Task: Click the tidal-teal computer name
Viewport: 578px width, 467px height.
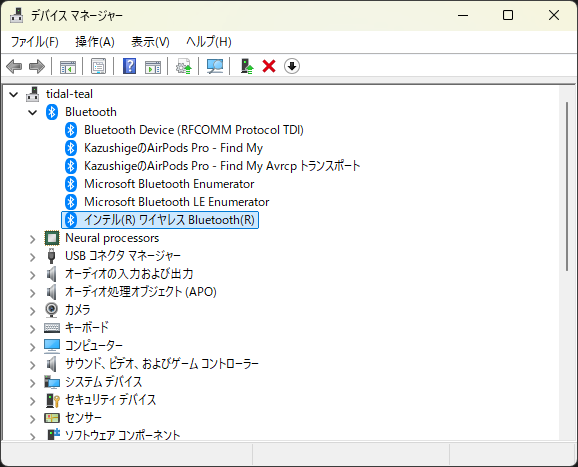Action: [x=69, y=94]
